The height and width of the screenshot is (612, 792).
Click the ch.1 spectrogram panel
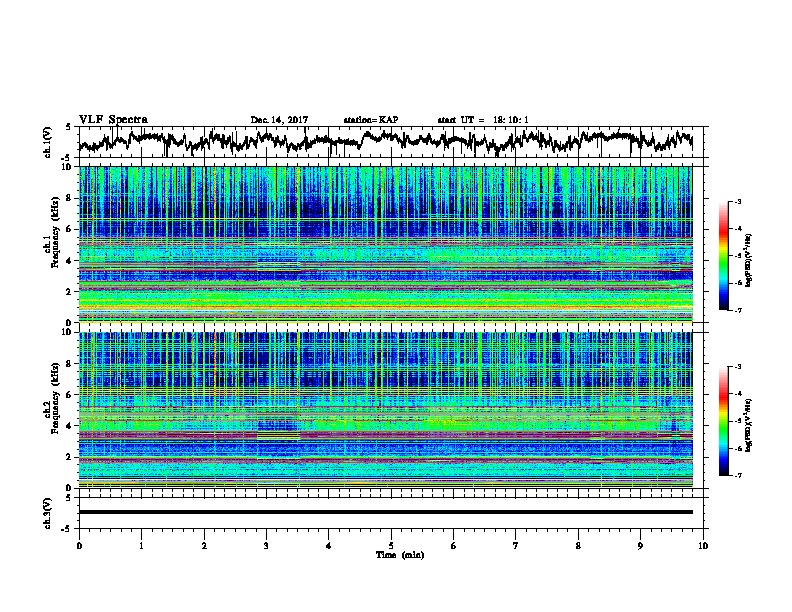tap(385, 244)
